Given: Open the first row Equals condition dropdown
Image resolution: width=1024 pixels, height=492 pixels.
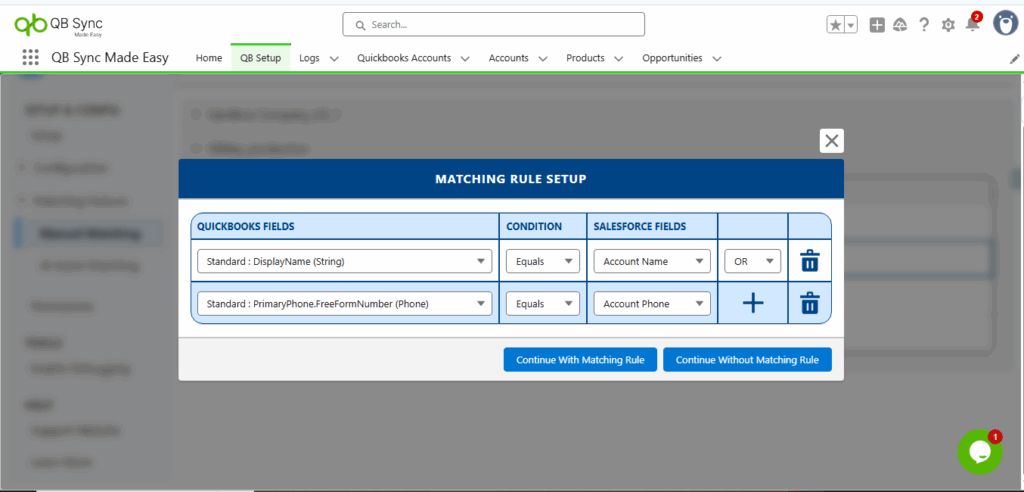Looking at the screenshot, I should [543, 261].
